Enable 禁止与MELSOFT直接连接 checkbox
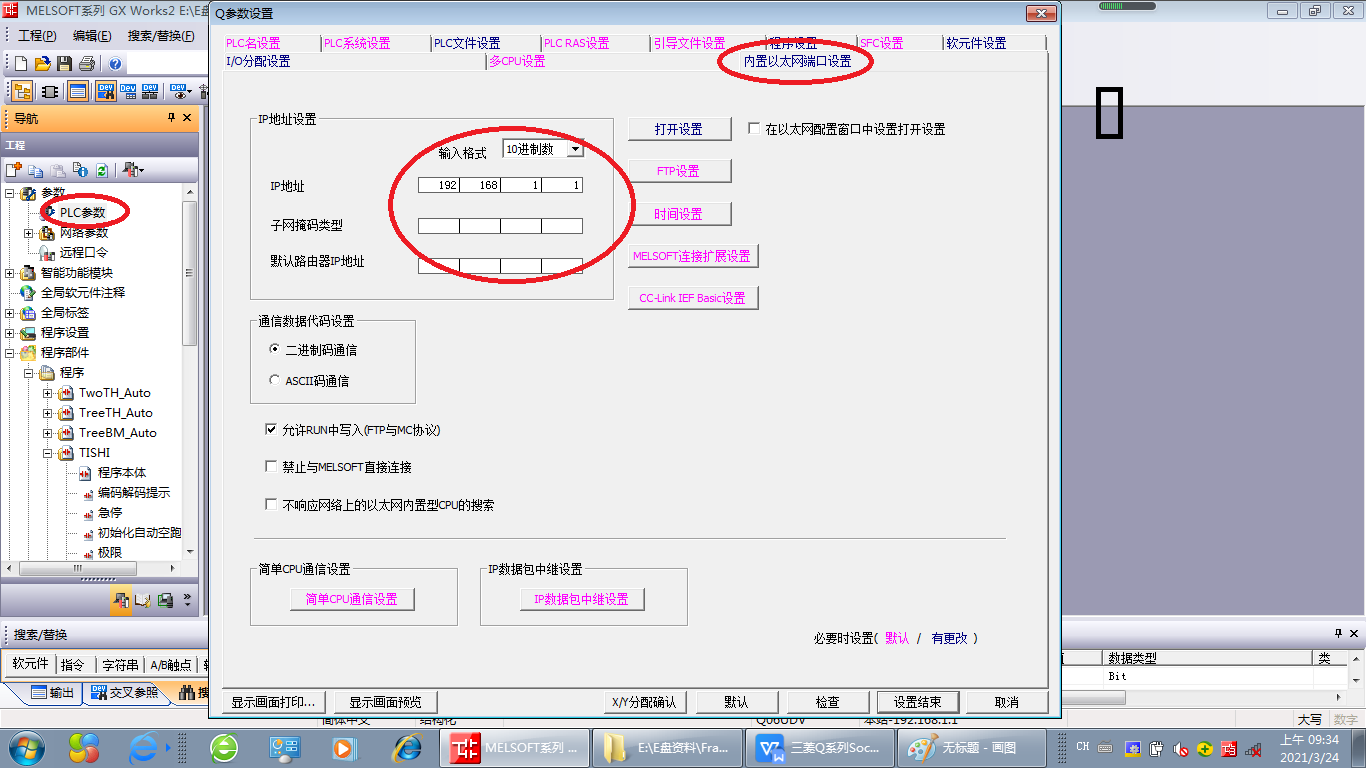Viewport: 1366px width, 777px height. tap(271, 467)
